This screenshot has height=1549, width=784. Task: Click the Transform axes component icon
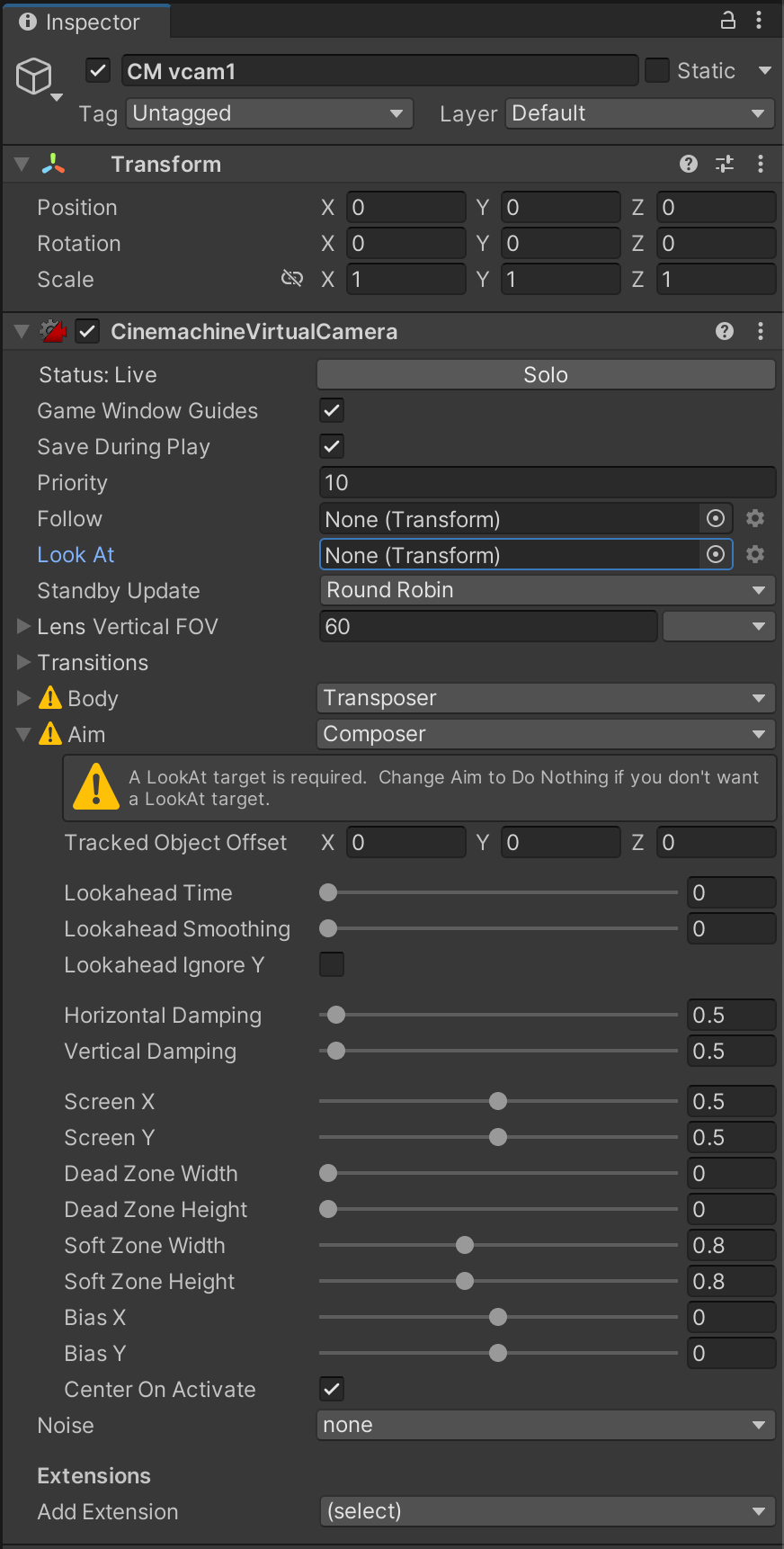[x=53, y=164]
